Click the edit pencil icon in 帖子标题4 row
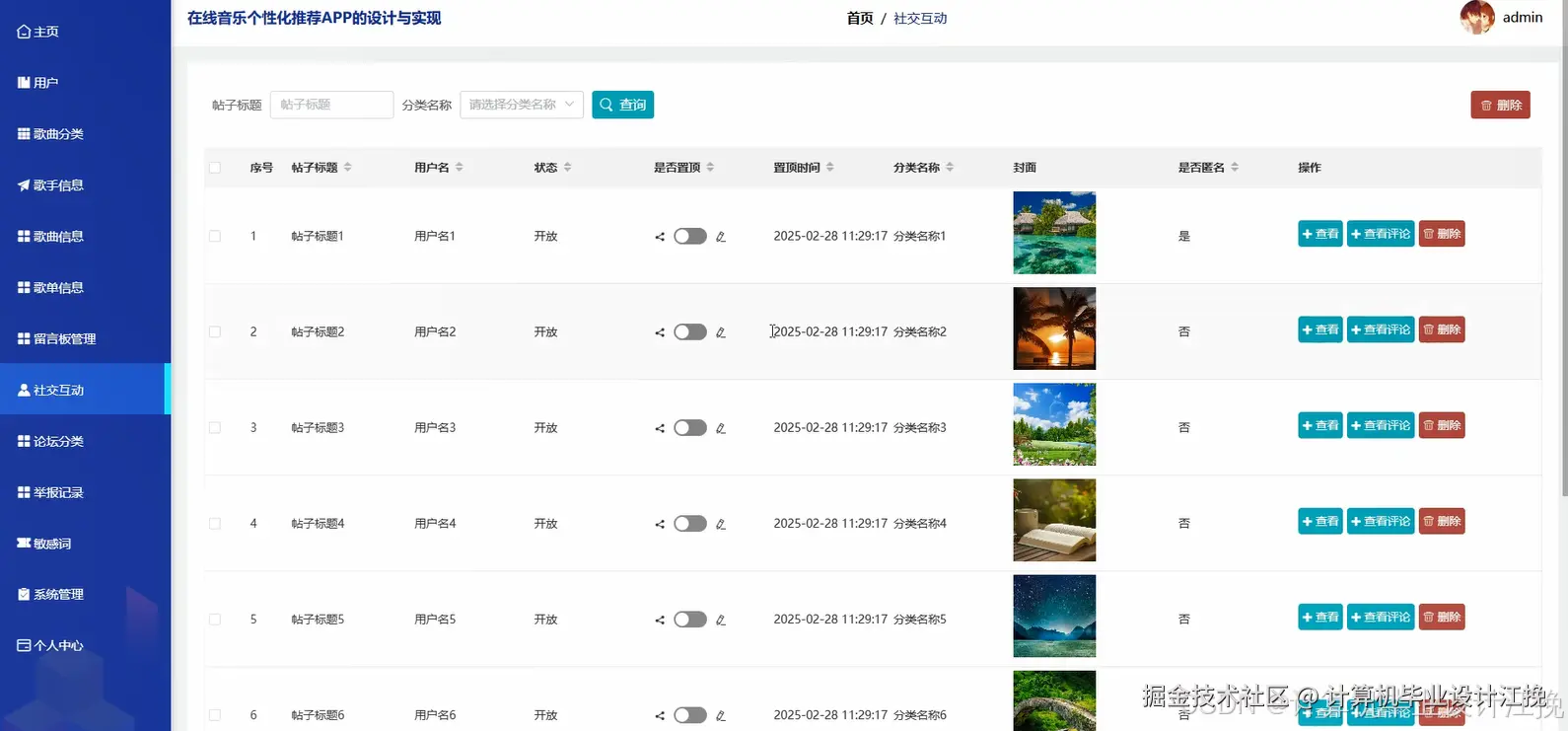 (x=721, y=524)
